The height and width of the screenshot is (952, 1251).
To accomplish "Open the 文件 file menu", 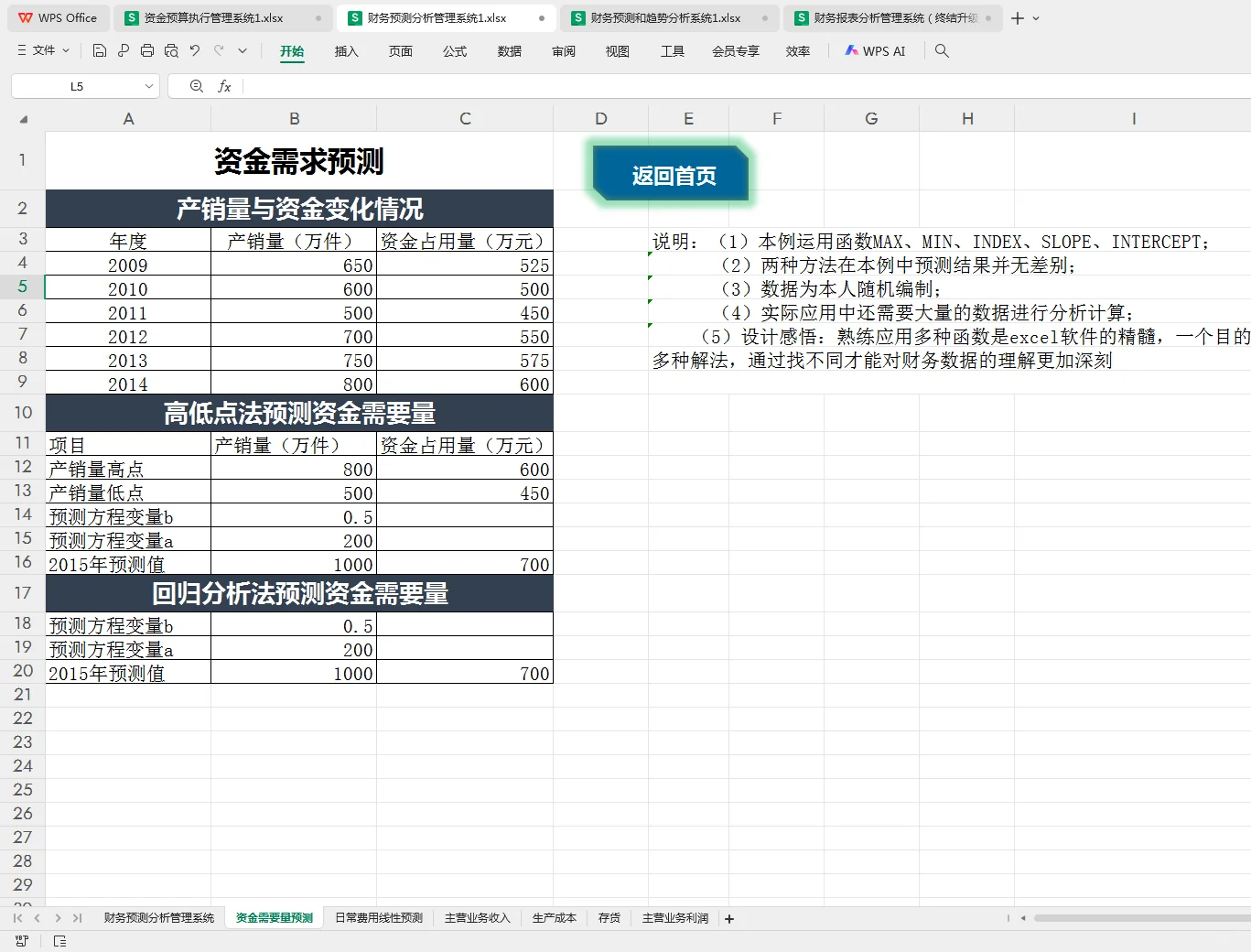I will coord(44,51).
